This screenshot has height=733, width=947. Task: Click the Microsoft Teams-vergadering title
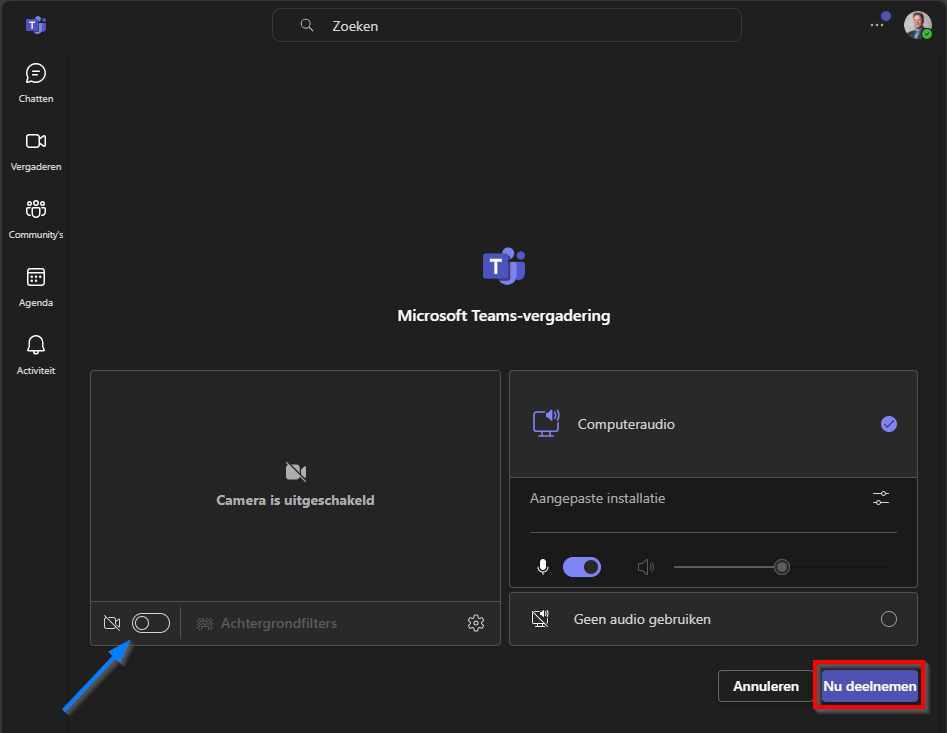point(504,316)
